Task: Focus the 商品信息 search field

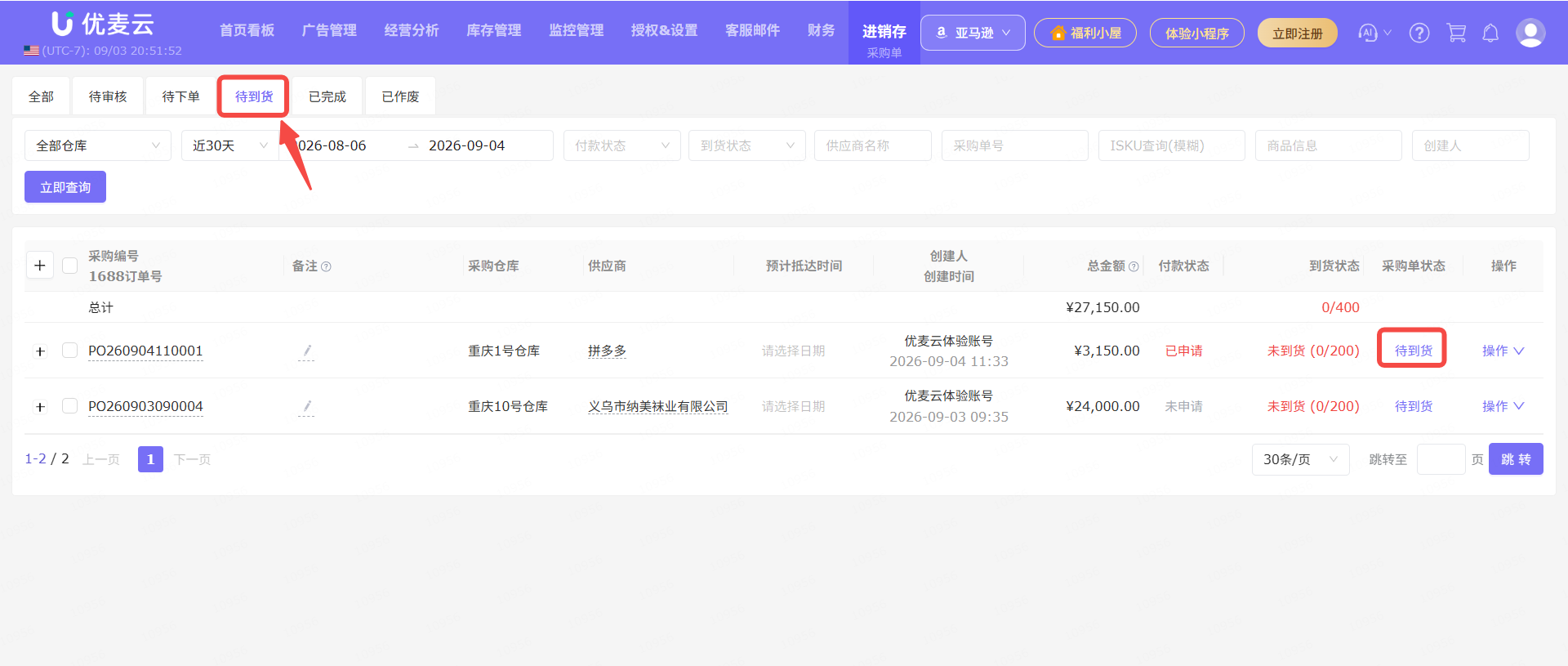Action: 1329,145
